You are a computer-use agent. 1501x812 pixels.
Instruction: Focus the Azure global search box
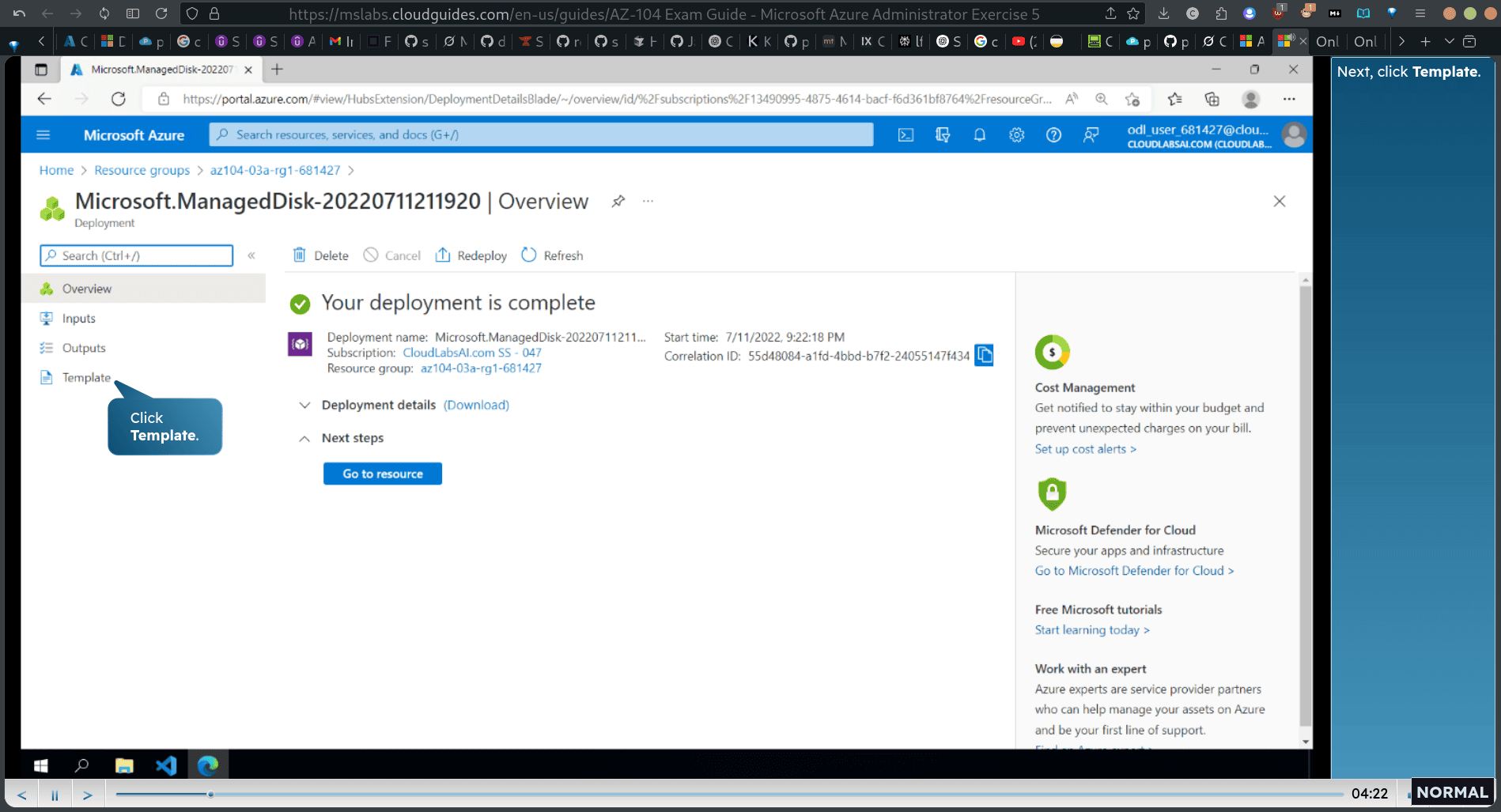click(542, 135)
